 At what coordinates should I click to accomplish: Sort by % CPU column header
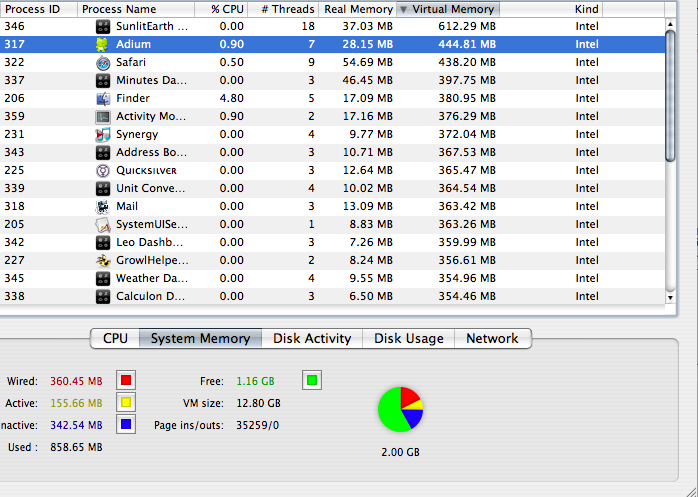[221, 9]
